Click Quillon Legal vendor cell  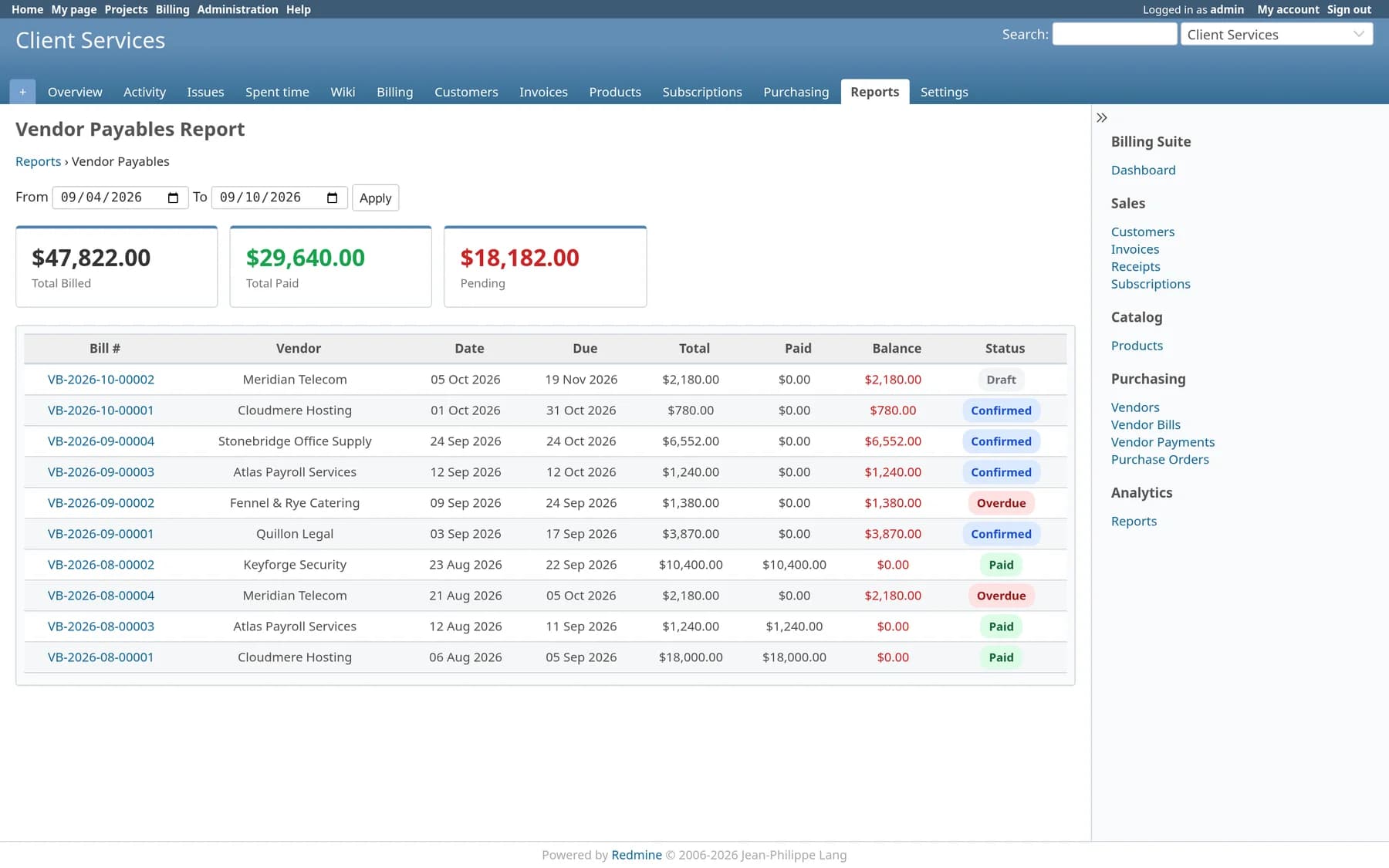click(295, 534)
